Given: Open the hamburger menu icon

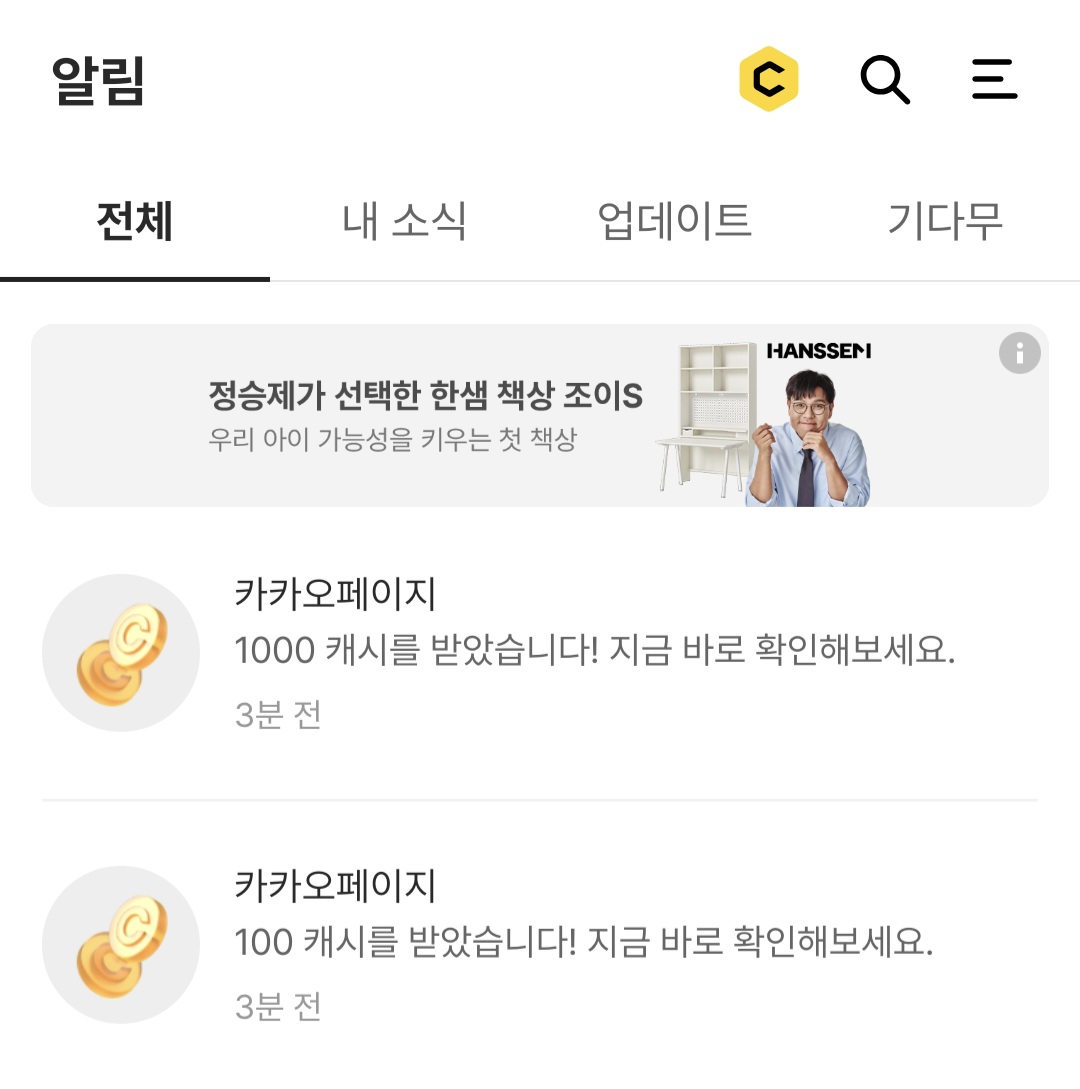Looking at the screenshot, I should click(994, 79).
